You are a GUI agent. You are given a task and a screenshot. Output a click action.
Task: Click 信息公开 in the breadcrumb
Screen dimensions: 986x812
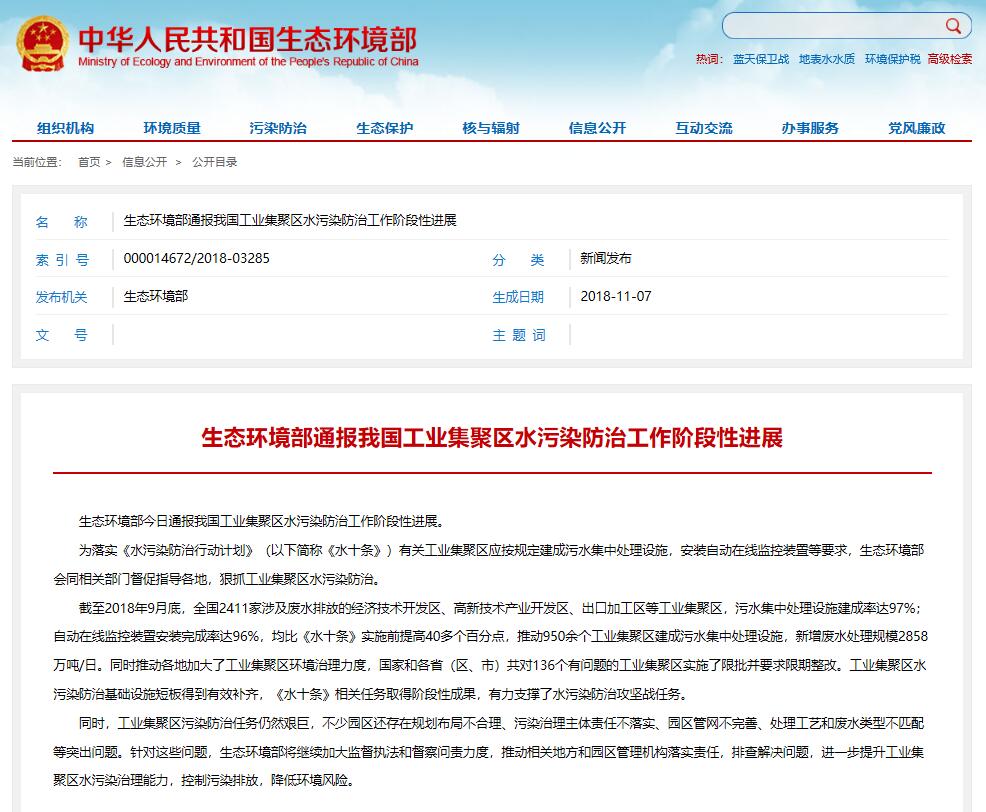click(x=145, y=162)
